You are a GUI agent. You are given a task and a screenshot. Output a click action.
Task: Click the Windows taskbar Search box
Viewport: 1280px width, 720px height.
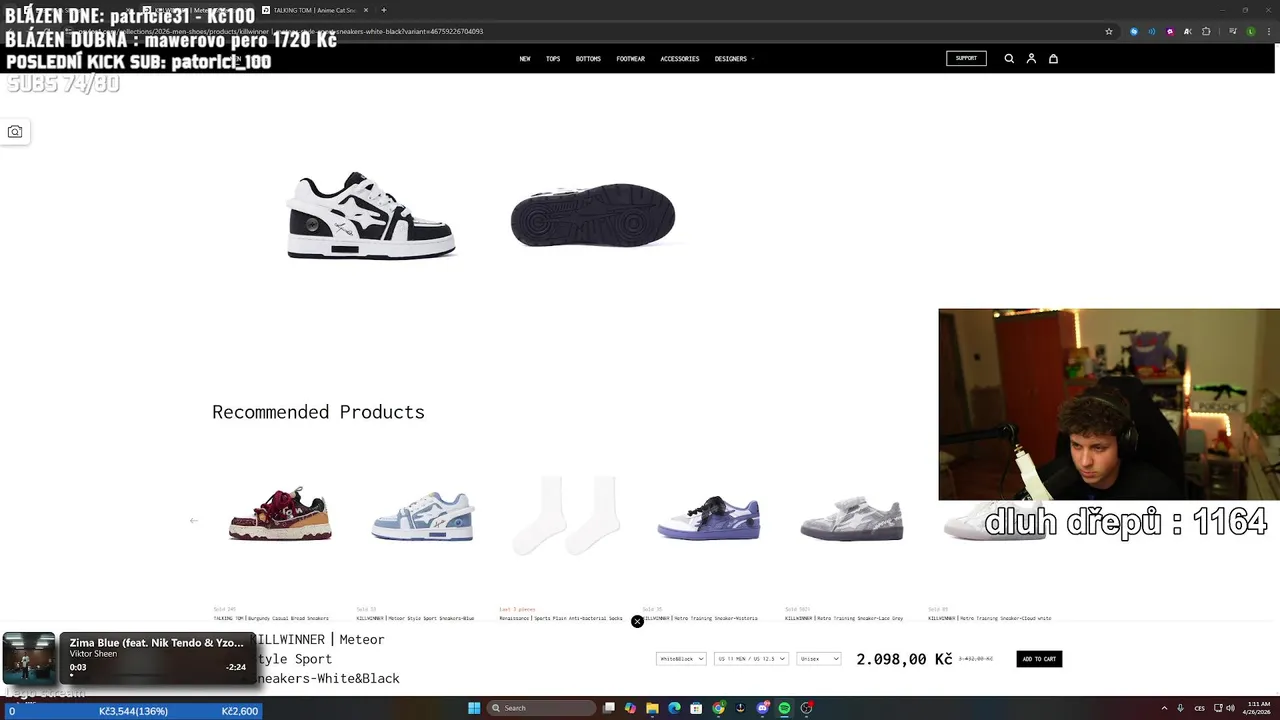click(x=541, y=708)
